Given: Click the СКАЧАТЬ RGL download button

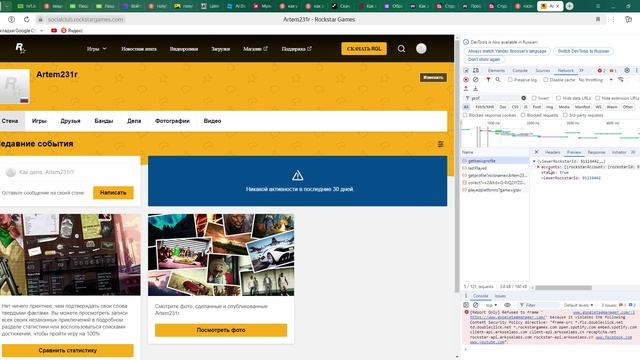Looking at the screenshot, I should pos(364,49).
